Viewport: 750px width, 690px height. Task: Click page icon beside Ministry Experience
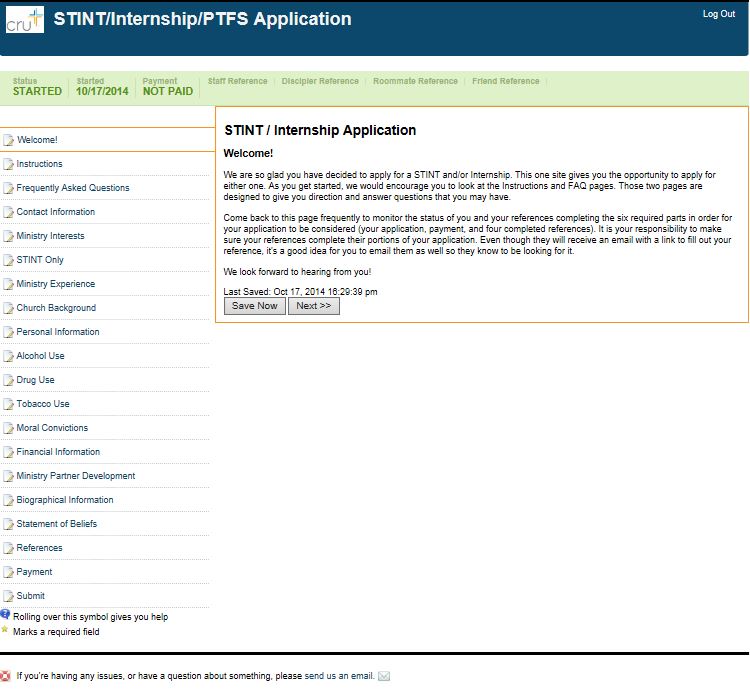pos(8,284)
